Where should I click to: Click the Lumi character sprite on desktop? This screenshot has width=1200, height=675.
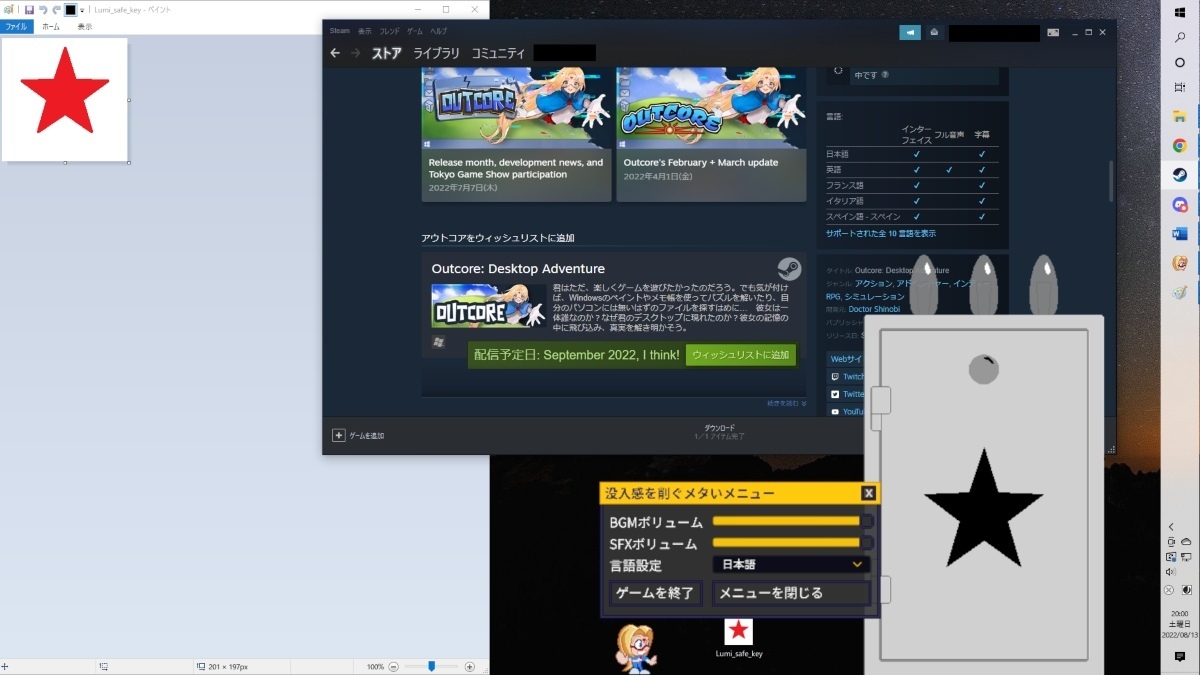point(636,648)
